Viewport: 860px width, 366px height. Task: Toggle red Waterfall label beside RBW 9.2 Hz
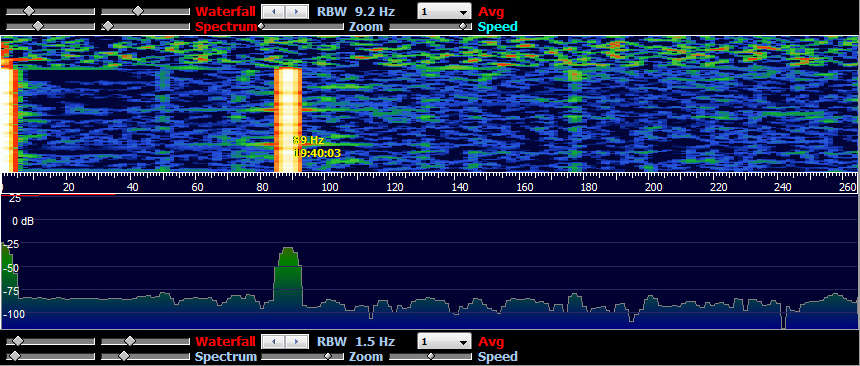tap(225, 12)
